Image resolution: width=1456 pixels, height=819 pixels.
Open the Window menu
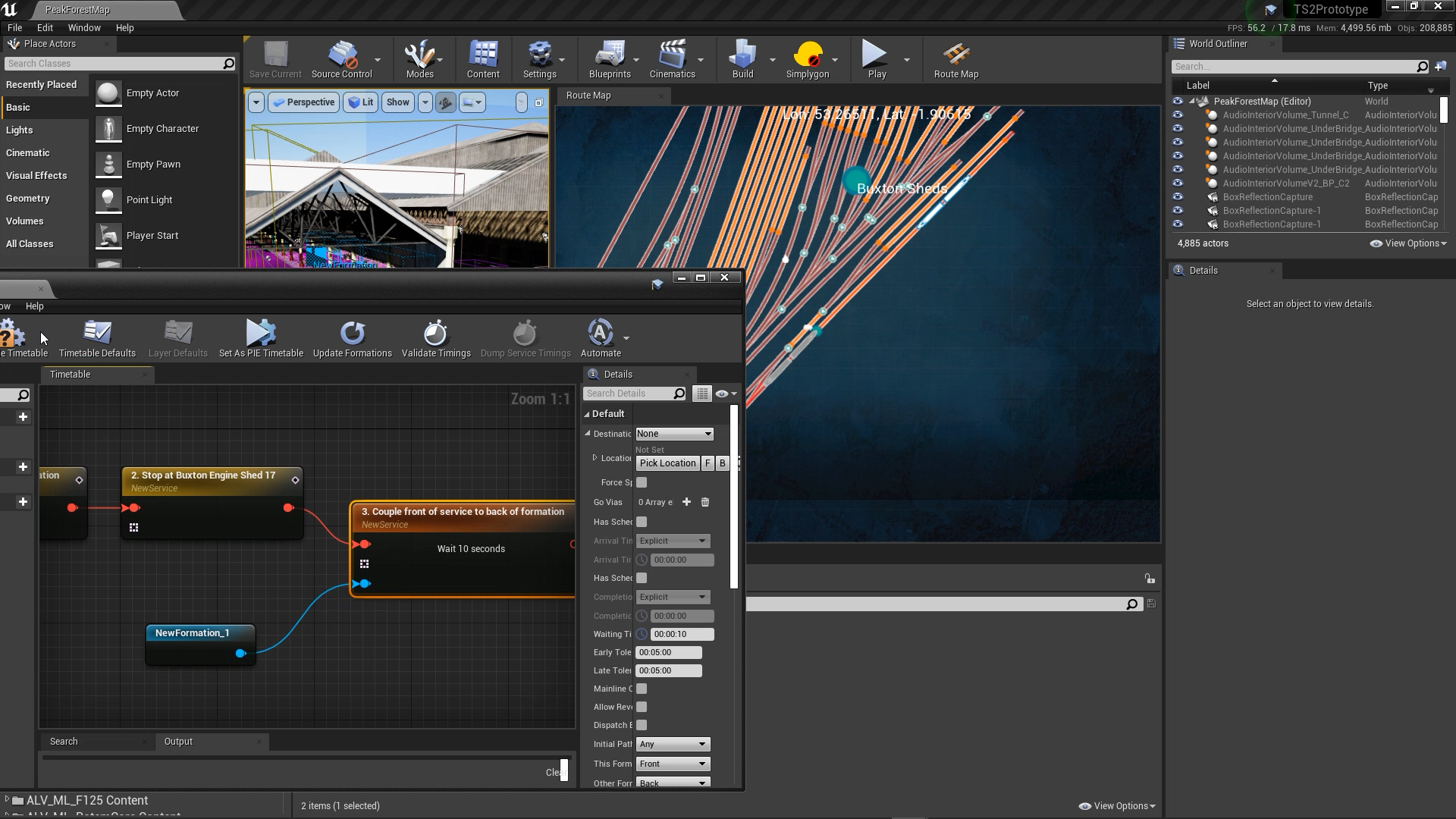click(x=84, y=27)
